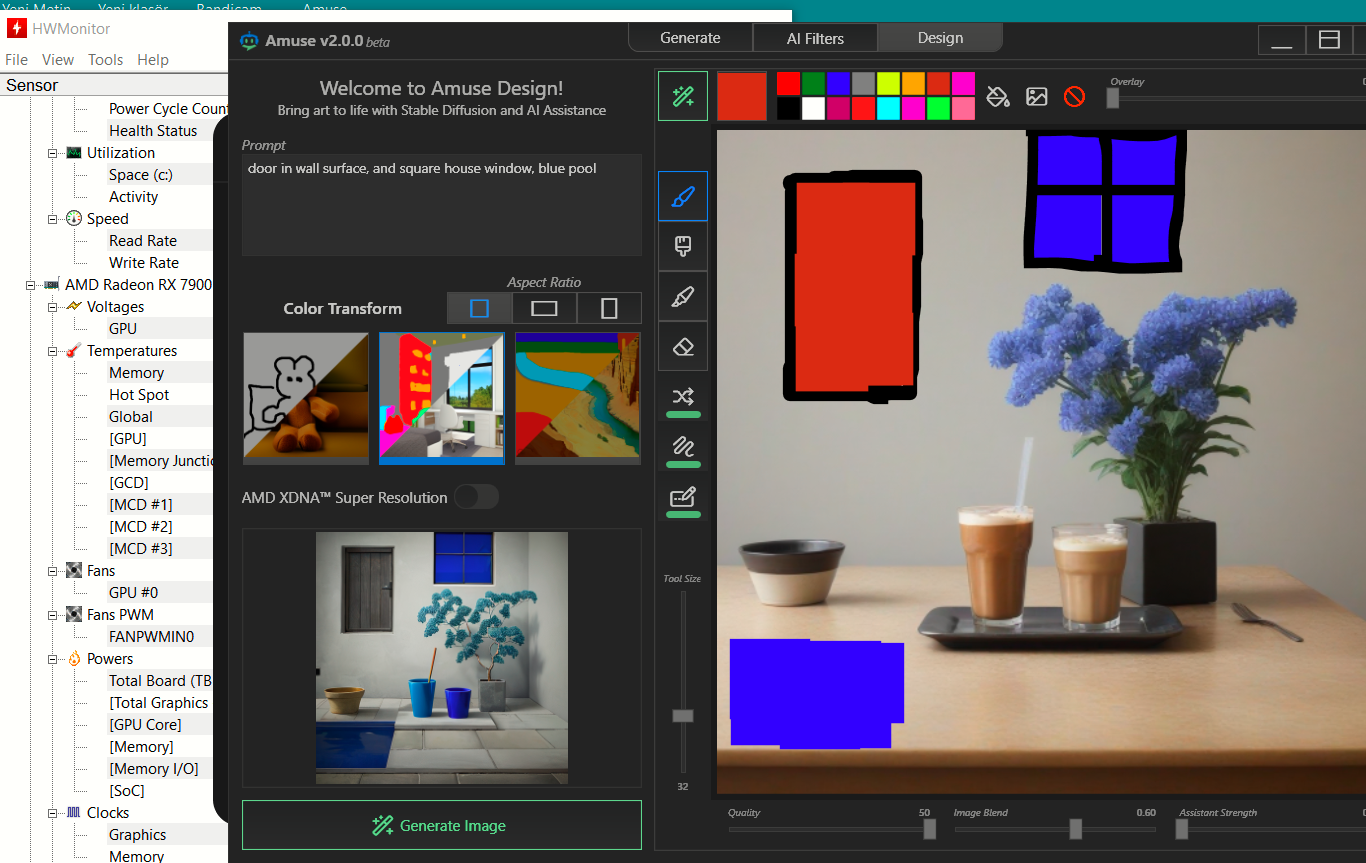The height and width of the screenshot is (863, 1366).
Task: Click the Utilization graph icon in HWMonitor
Action: (74, 153)
